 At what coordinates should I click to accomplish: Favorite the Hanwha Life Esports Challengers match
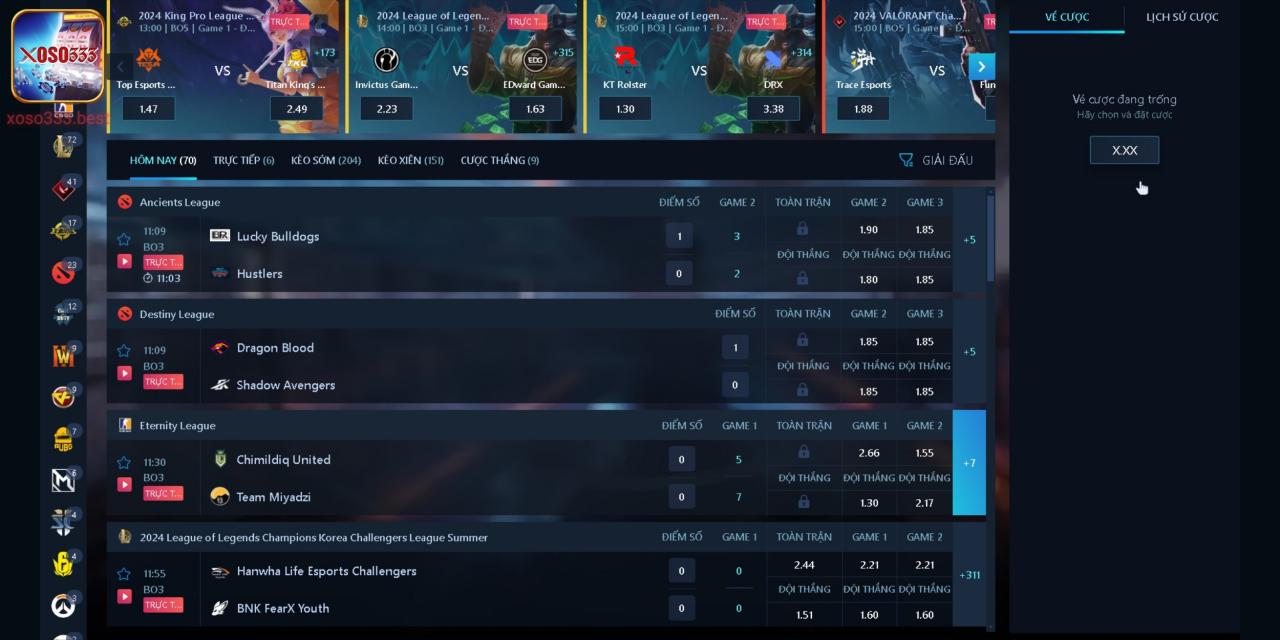point(124,574)
